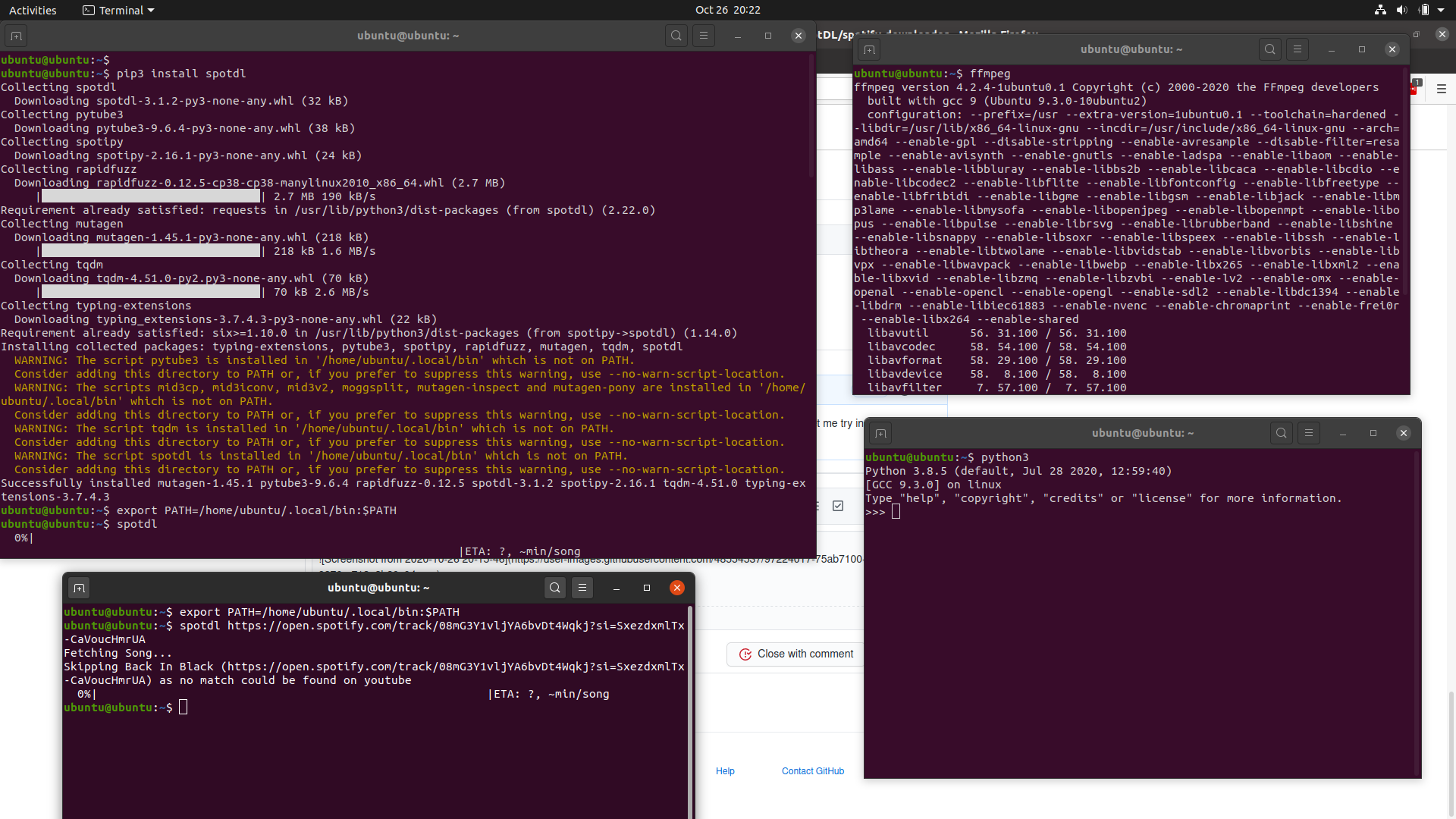Click the spotdl track terminal scrollbar
The width and height of the screenshot is (1456, 819).
tap(690, 711)
